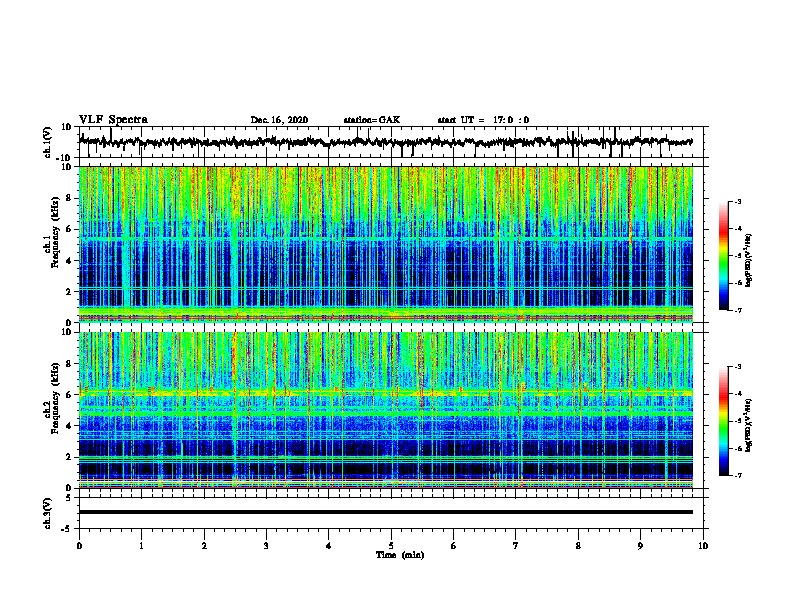This screenshot has height=612, width=792.
Task: Click the "-3" label atop ch.1 color bar
Action: point(737,201)
